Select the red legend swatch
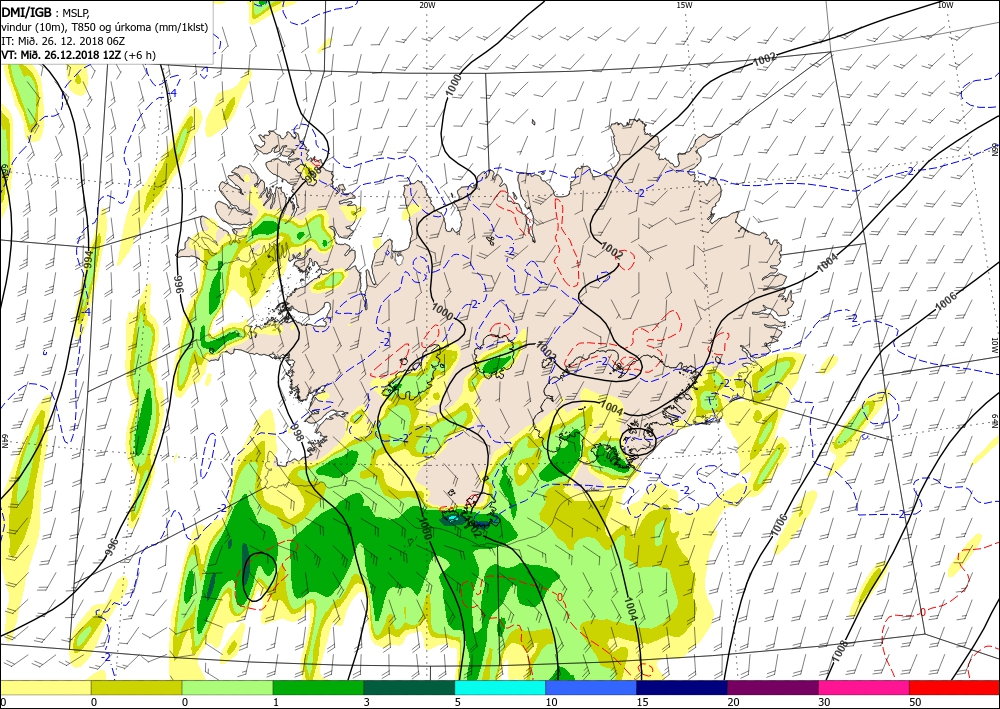Screen dimensions: 1000x709 click(954, 687)
